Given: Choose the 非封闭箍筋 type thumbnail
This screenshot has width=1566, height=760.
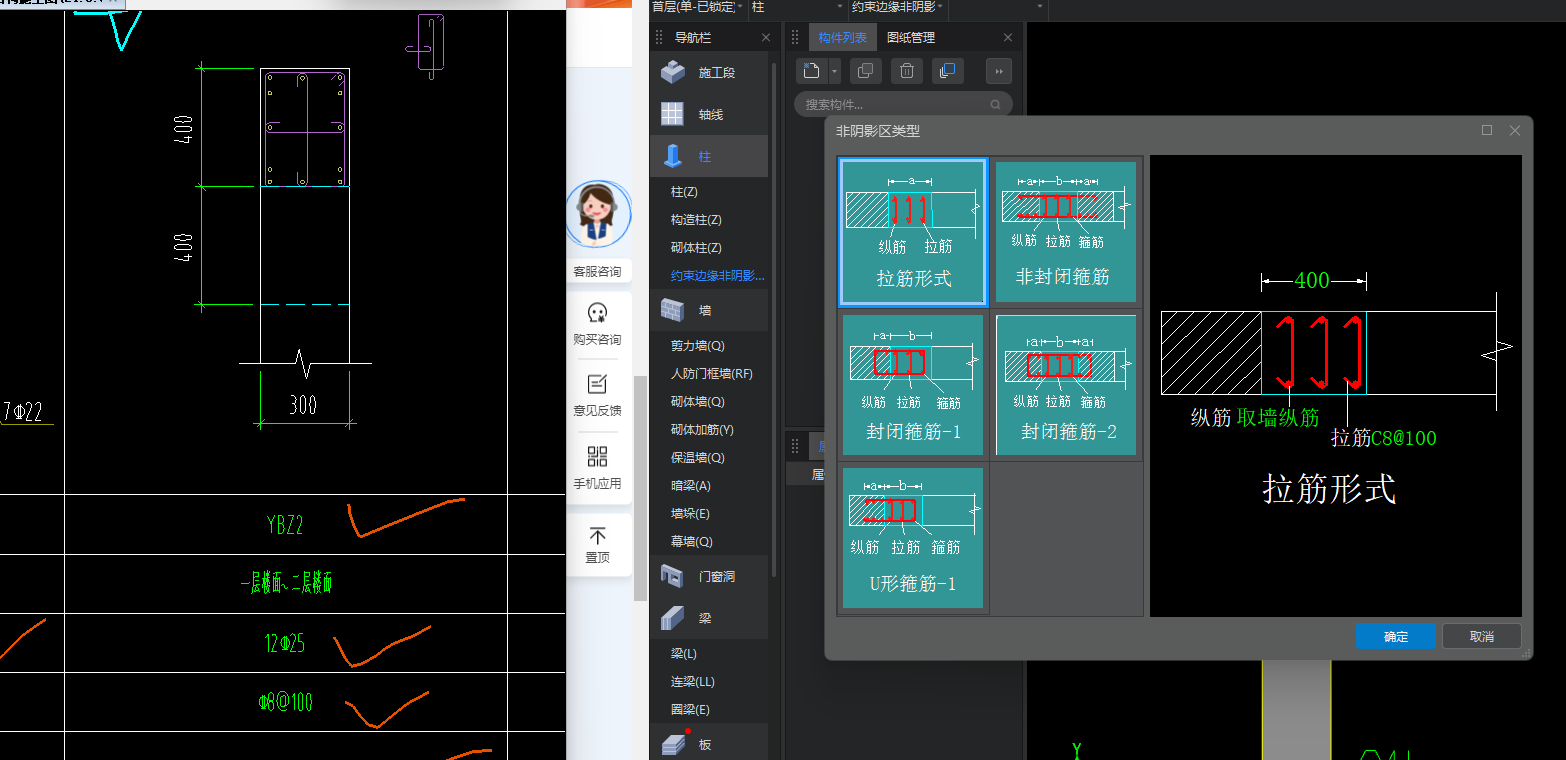Looking at the screenshot, I should coord(1065,232).
